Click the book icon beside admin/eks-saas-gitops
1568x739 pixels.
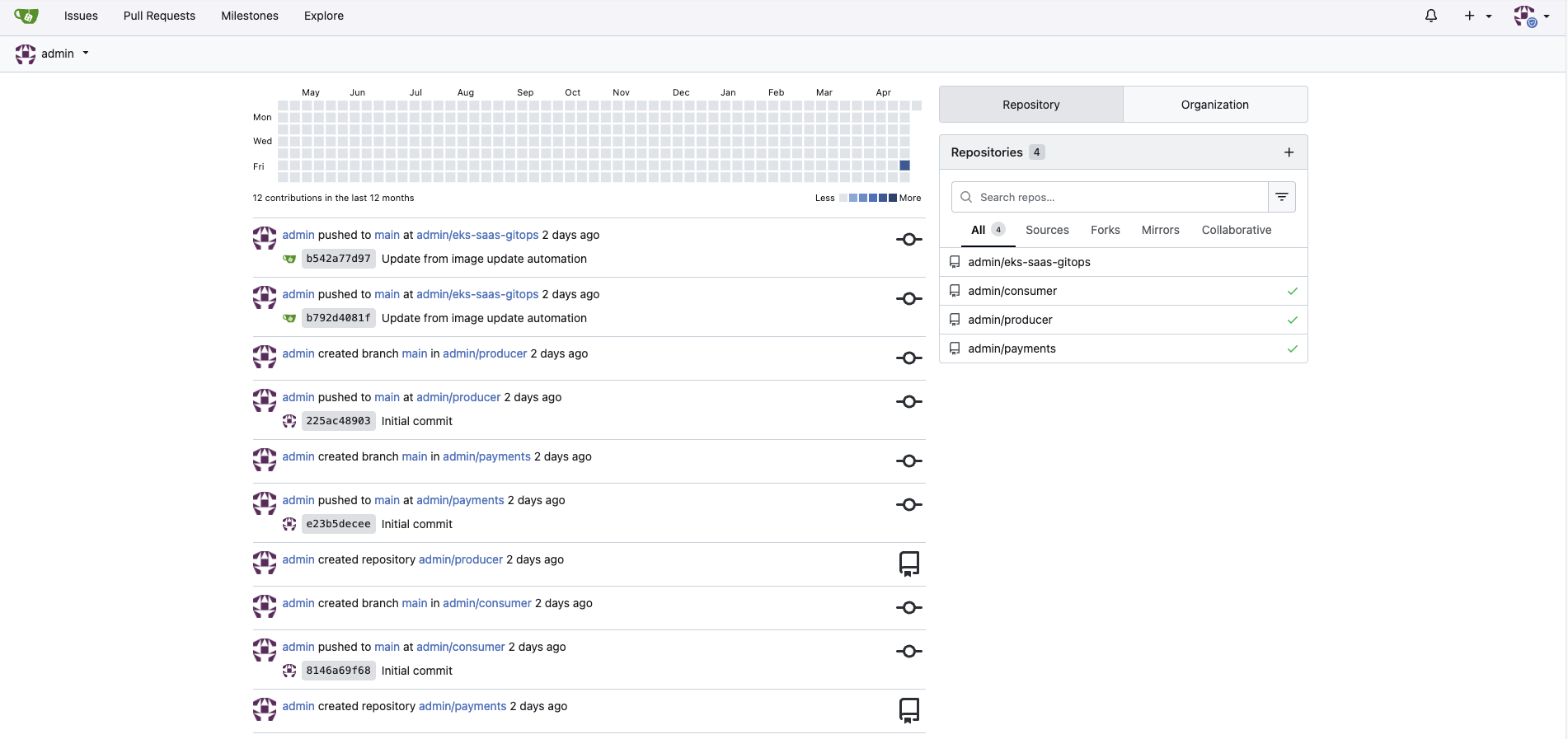coord(955,262)
